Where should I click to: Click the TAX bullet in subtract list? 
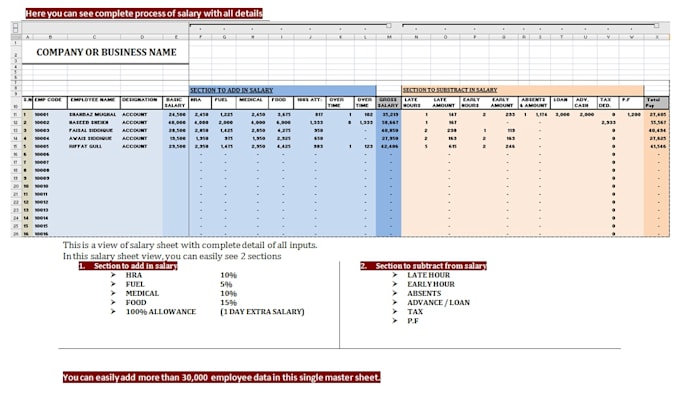click(415, 311)
